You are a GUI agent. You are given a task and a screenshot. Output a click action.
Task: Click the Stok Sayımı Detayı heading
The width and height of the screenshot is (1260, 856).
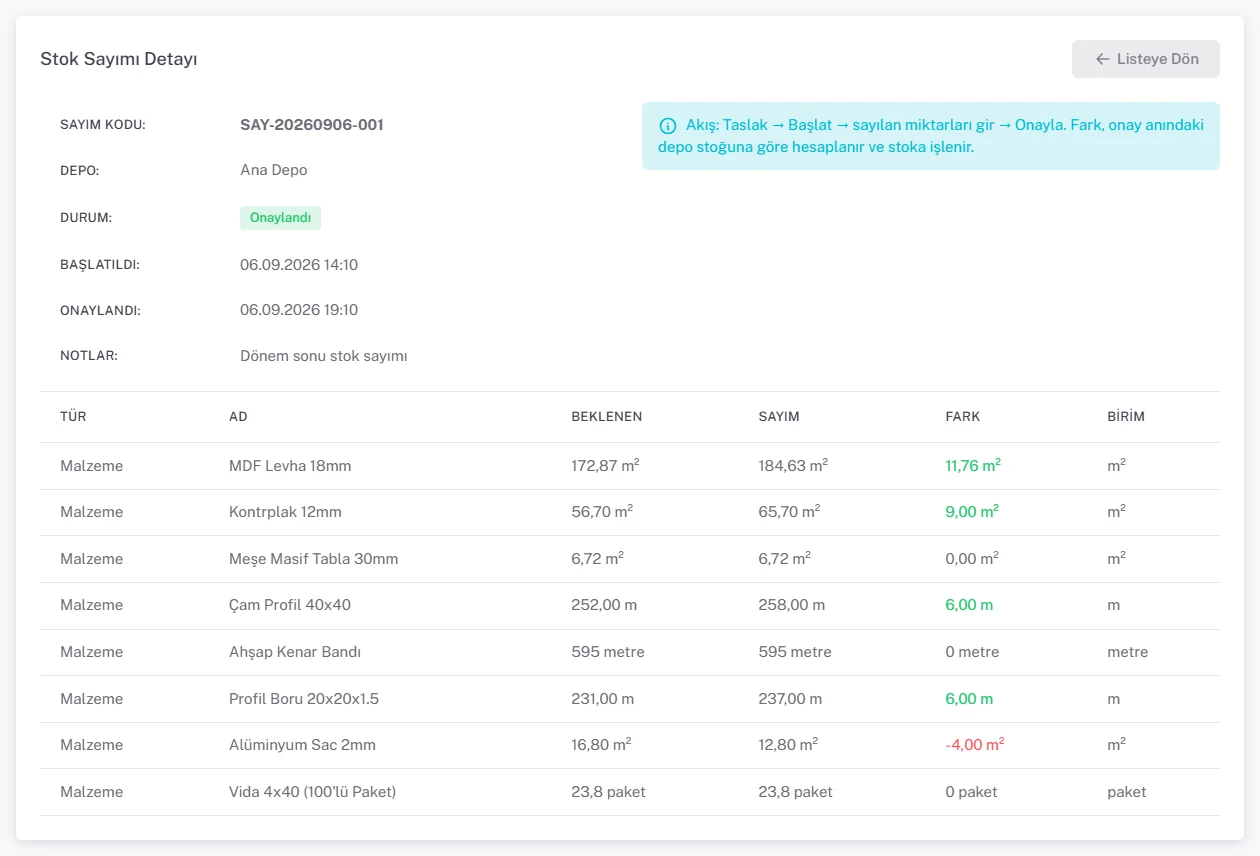pyautogui.click(x=119, y=59)
